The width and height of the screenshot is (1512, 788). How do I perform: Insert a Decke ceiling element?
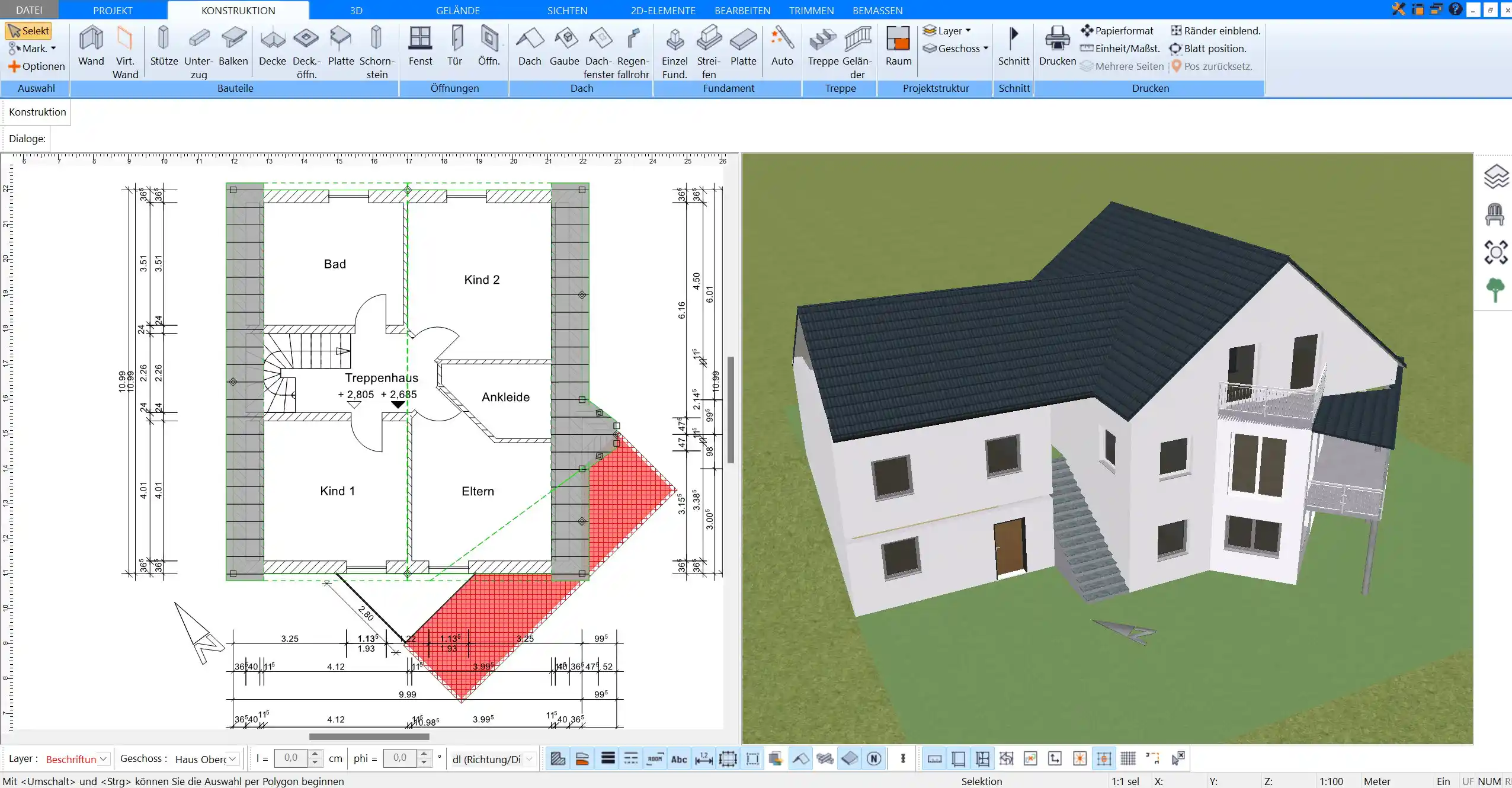click(x=273, y=47)
